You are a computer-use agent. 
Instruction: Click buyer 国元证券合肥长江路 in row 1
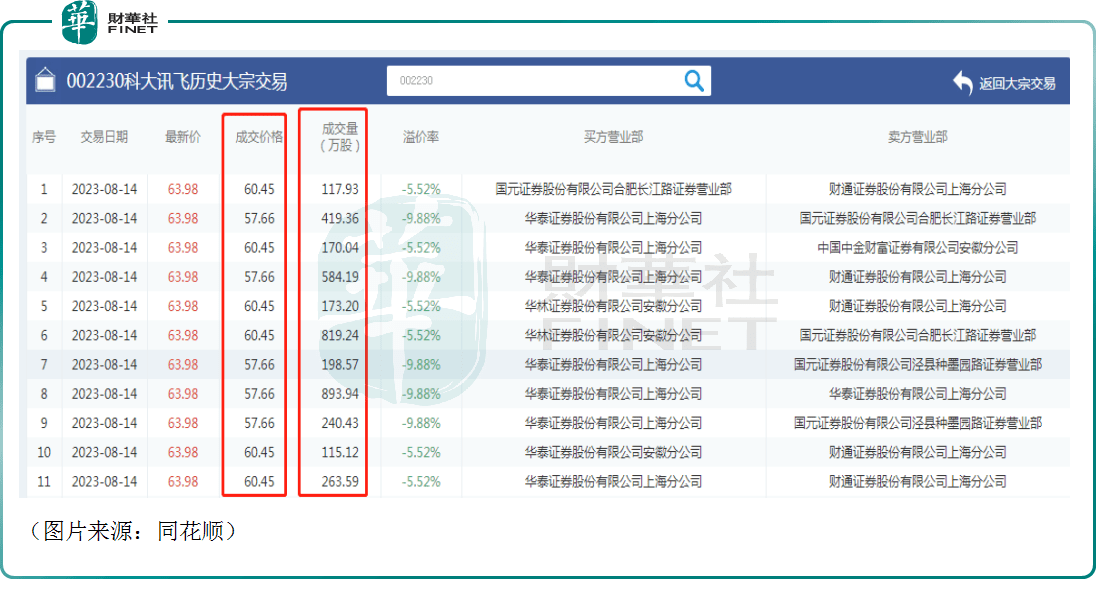[613, 189]
